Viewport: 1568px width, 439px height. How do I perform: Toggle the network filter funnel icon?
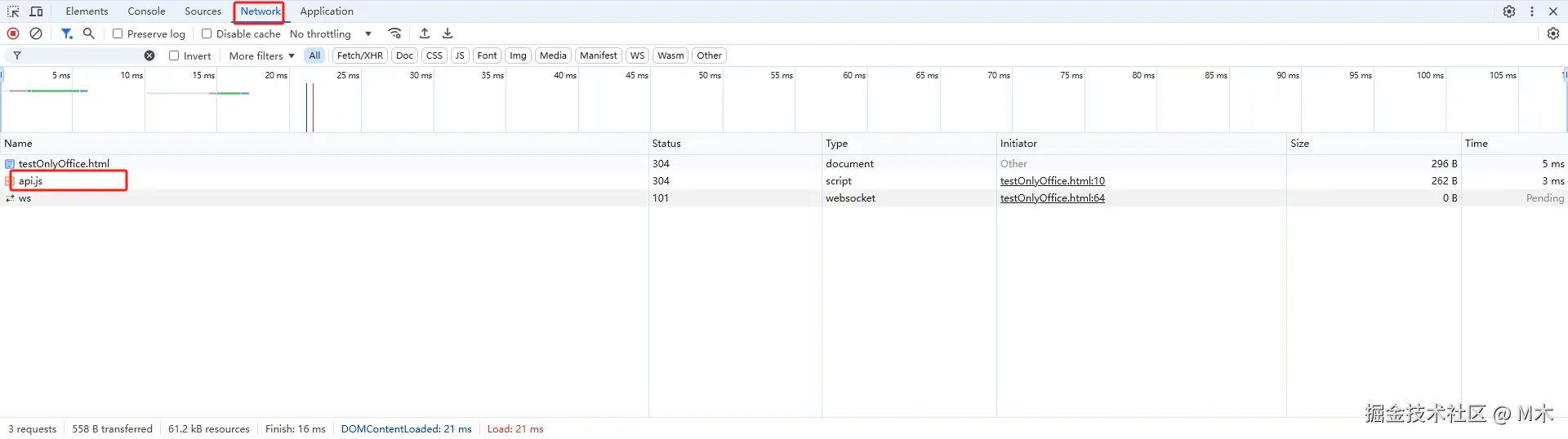click(x=67, y=33)
